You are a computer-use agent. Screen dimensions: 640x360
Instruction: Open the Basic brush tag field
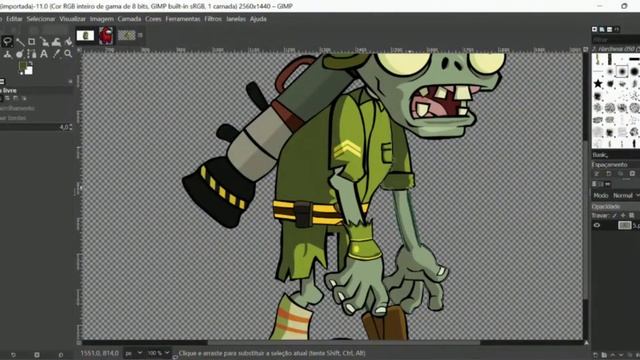tap(616, 155)
